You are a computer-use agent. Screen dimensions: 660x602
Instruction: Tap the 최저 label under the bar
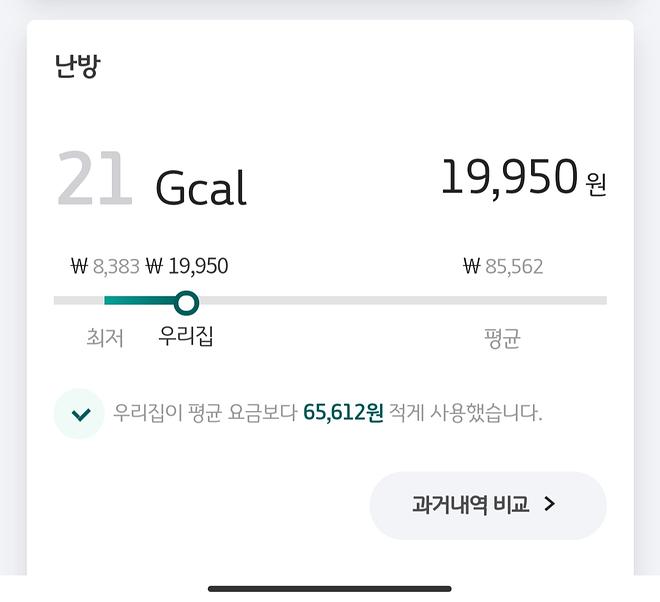(105, 338)
